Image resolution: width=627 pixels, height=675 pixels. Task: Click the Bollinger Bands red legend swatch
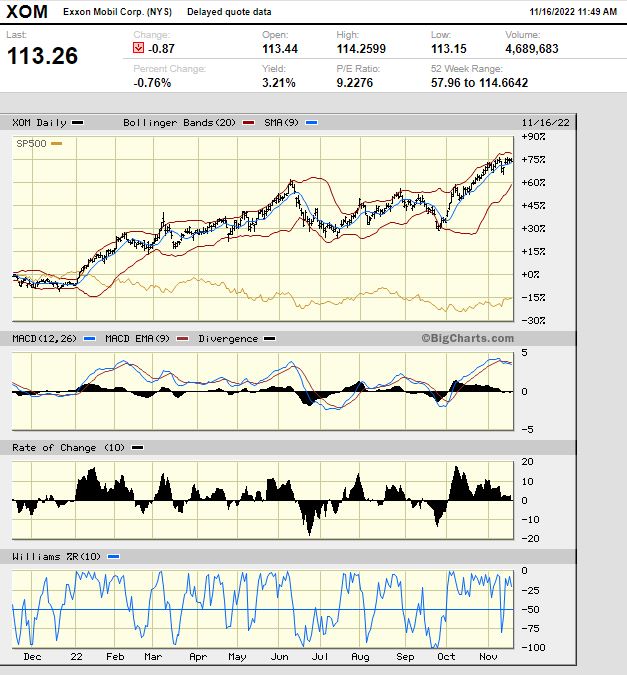point(248,123)
